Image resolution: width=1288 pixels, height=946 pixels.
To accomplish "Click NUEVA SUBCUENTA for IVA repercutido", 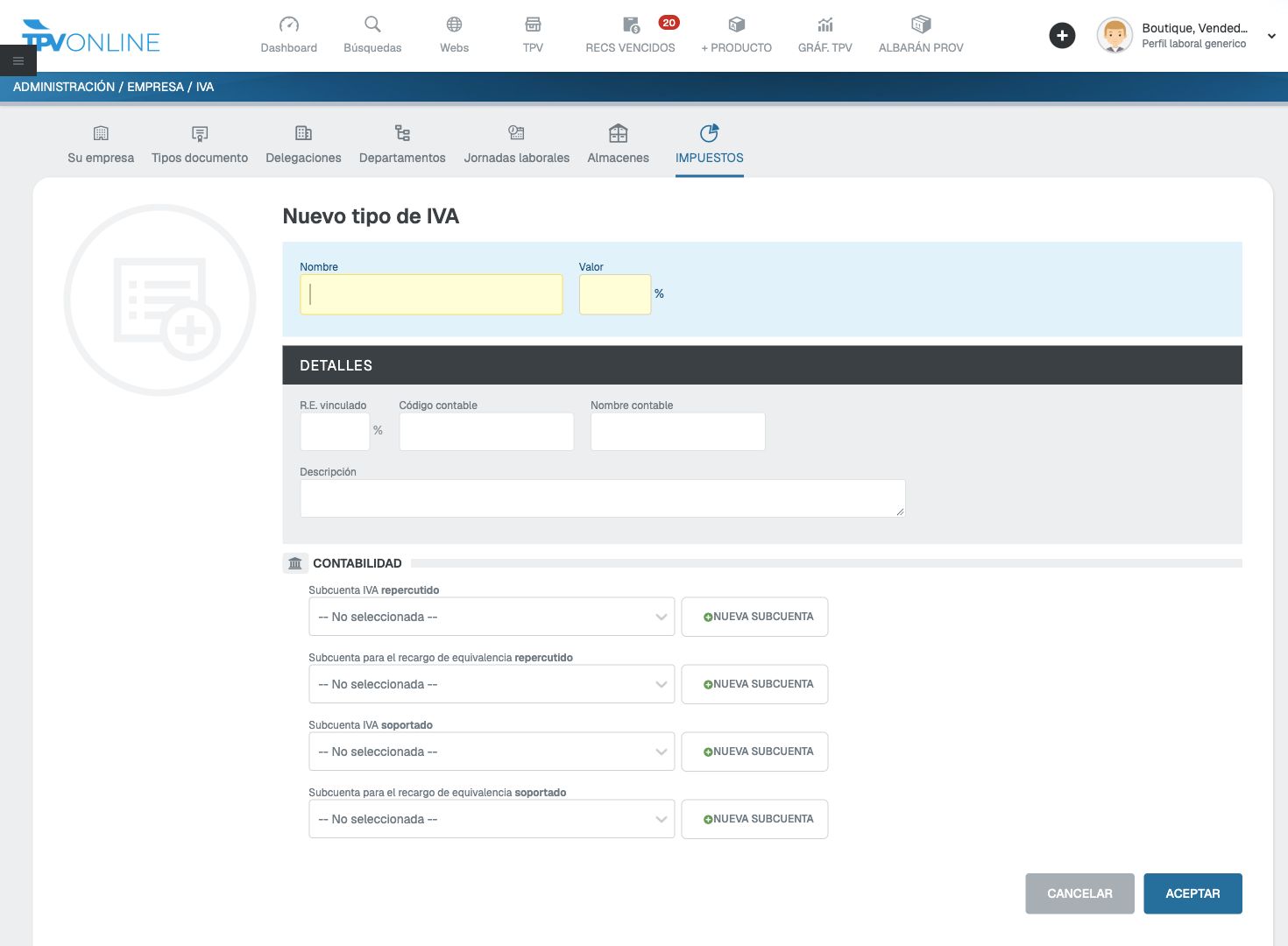I will click(x=754, y=617).
